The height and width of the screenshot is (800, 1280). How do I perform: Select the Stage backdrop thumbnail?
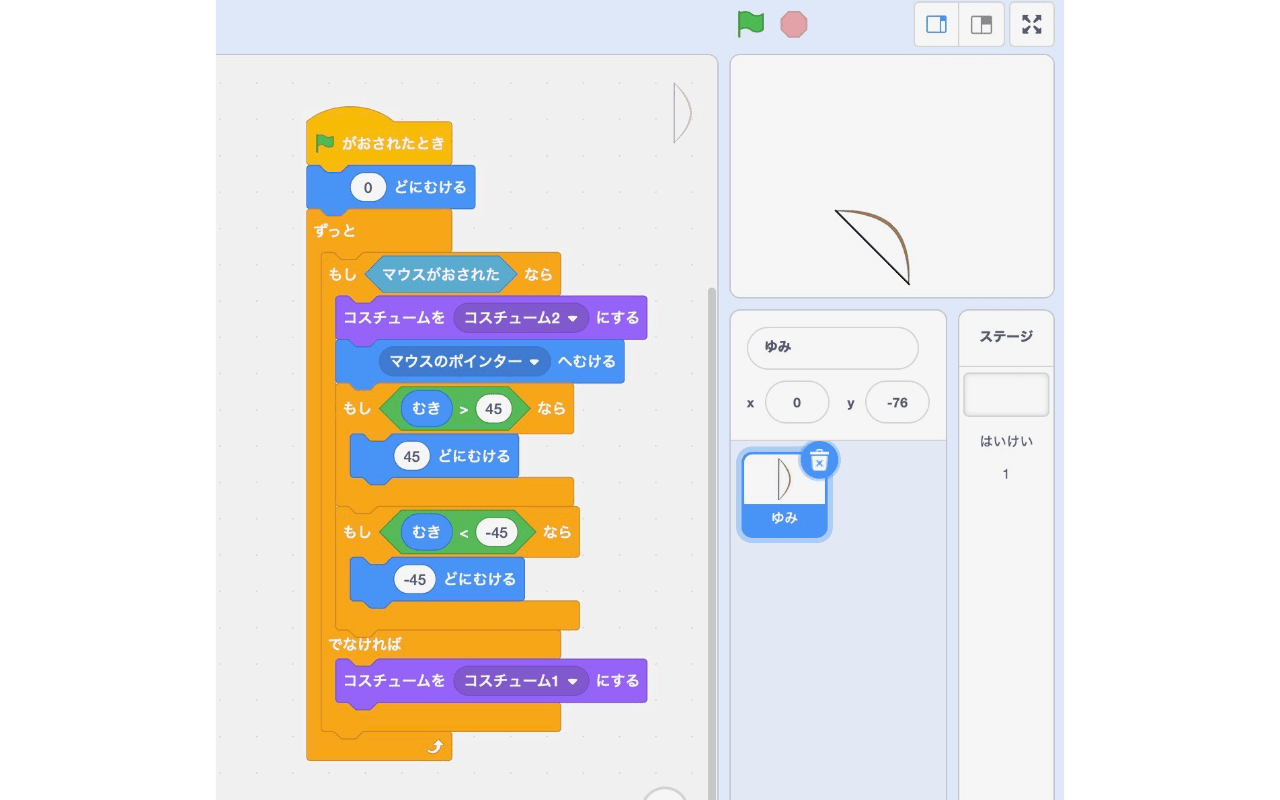[1006, 395]
